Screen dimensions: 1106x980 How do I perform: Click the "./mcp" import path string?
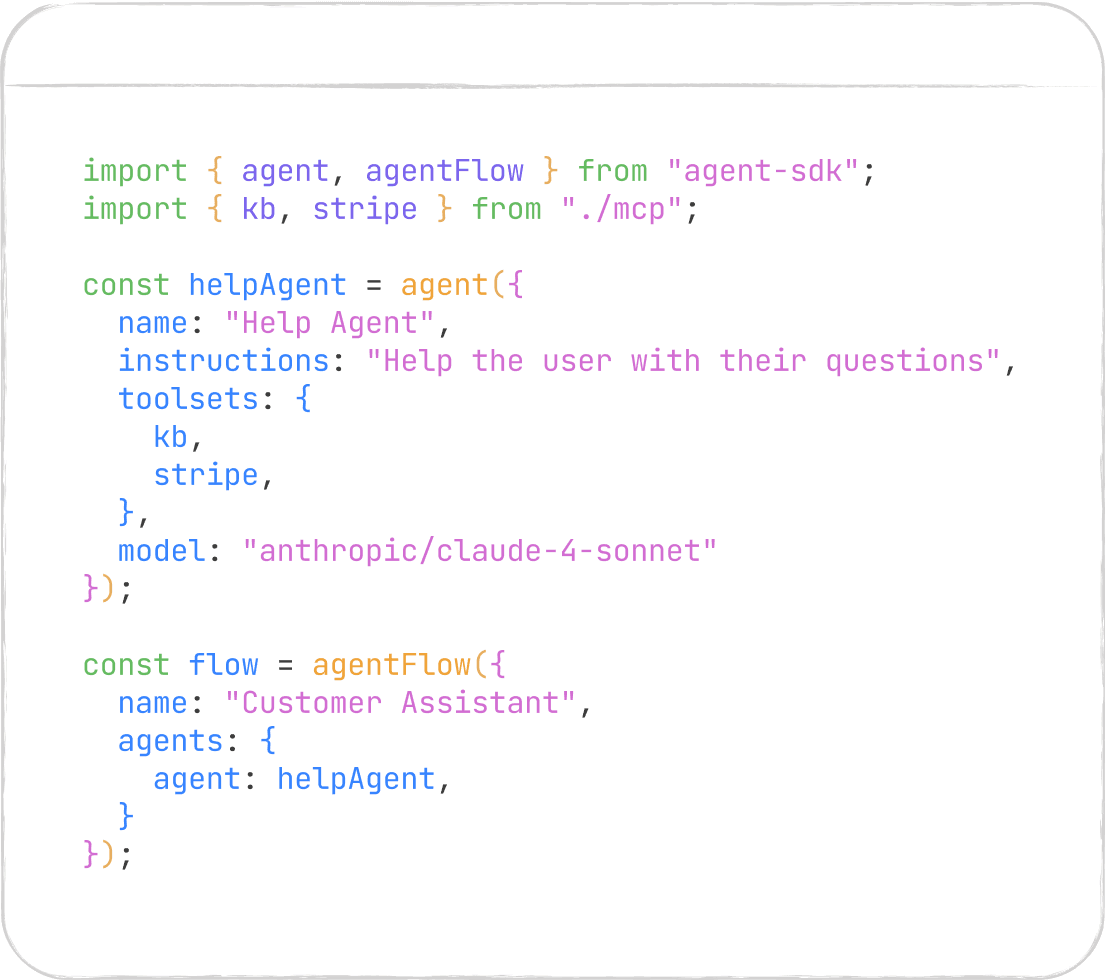coord(621,210)
